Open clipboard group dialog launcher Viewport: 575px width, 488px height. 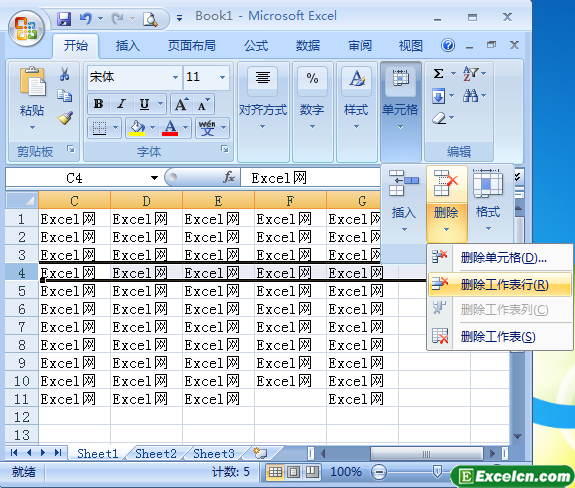click(70, 149)
